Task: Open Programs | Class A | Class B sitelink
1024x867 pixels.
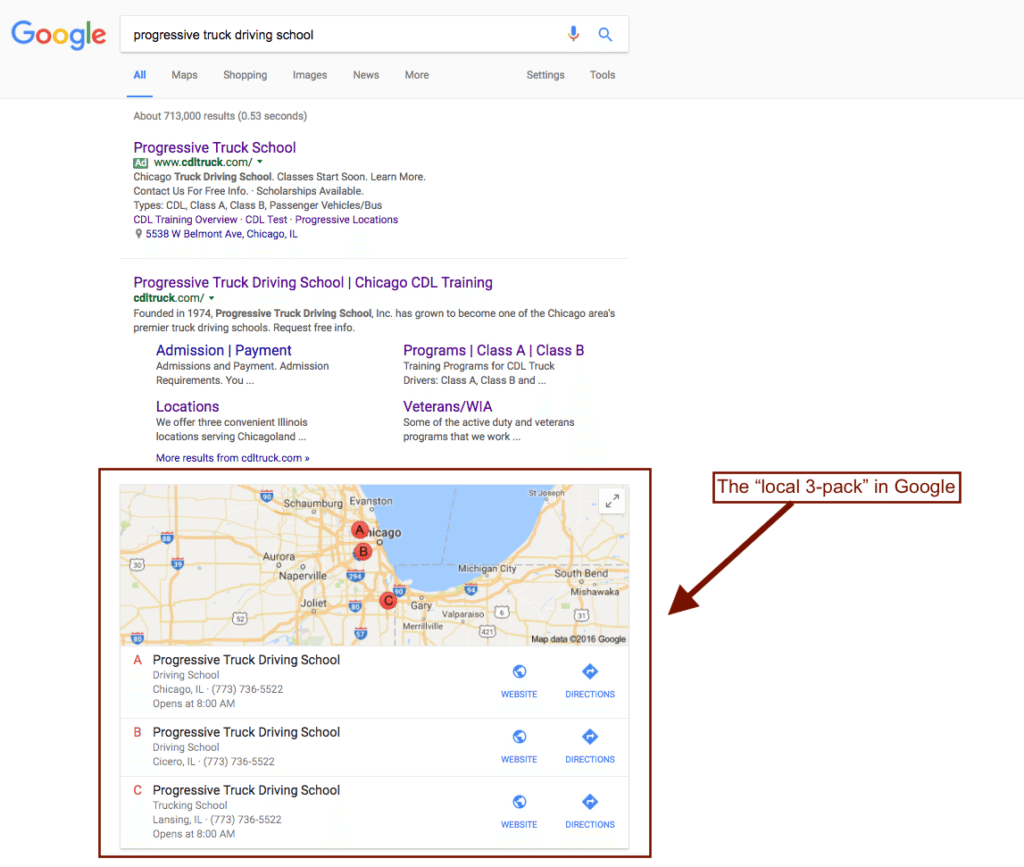Action: 493,351
